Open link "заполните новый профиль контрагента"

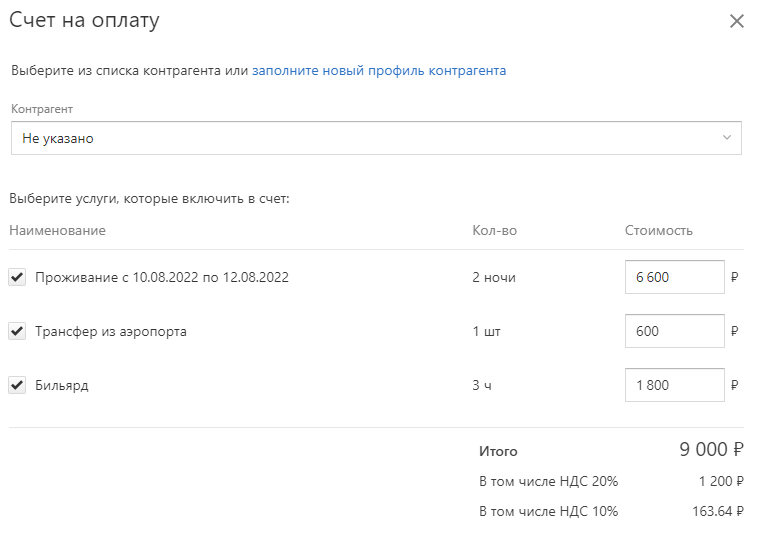(379, 71)
